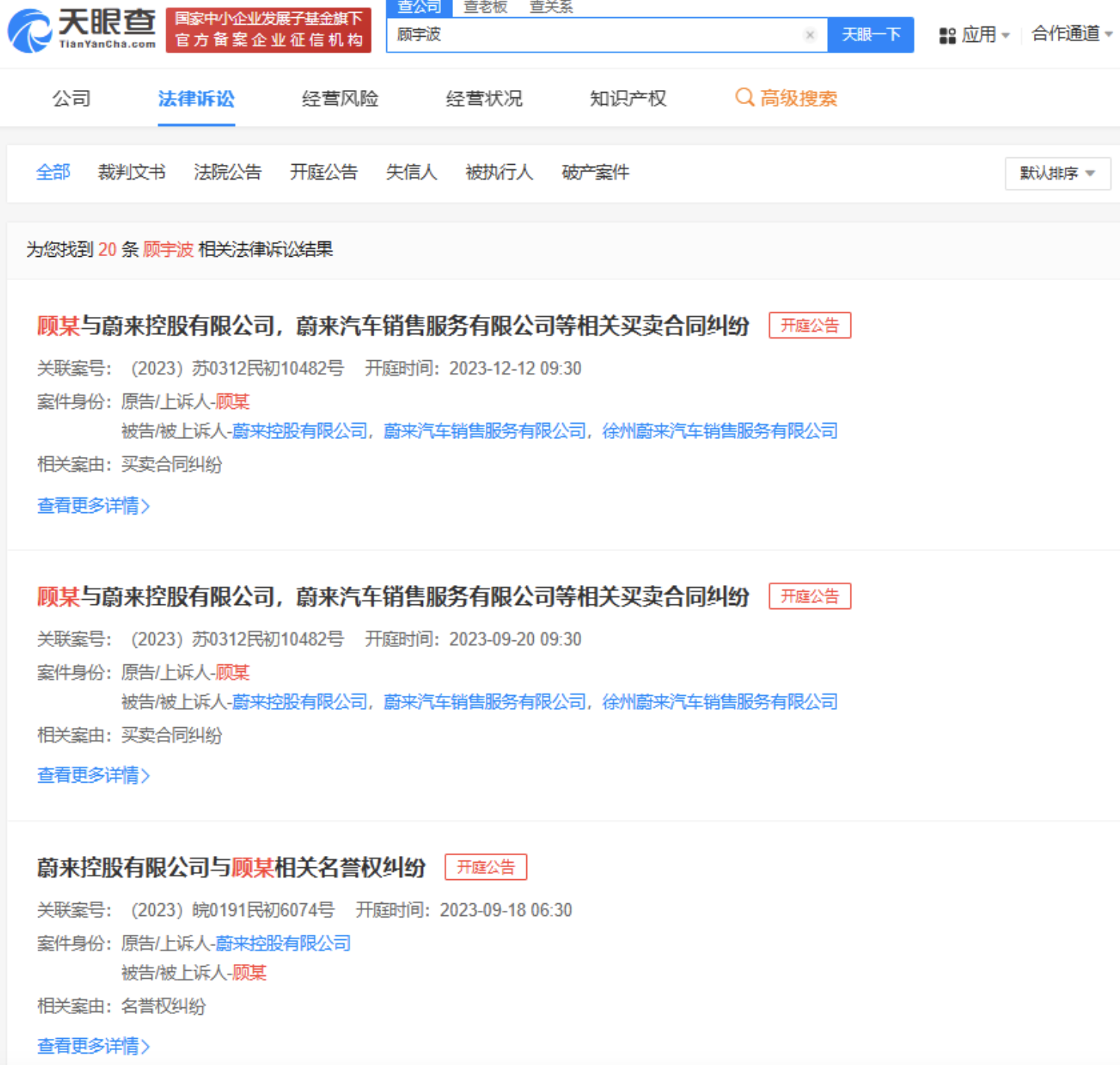Select the 知识产权 tab
The width and height of the screenshot is (1120, 1065).
[x=627, y=98]
